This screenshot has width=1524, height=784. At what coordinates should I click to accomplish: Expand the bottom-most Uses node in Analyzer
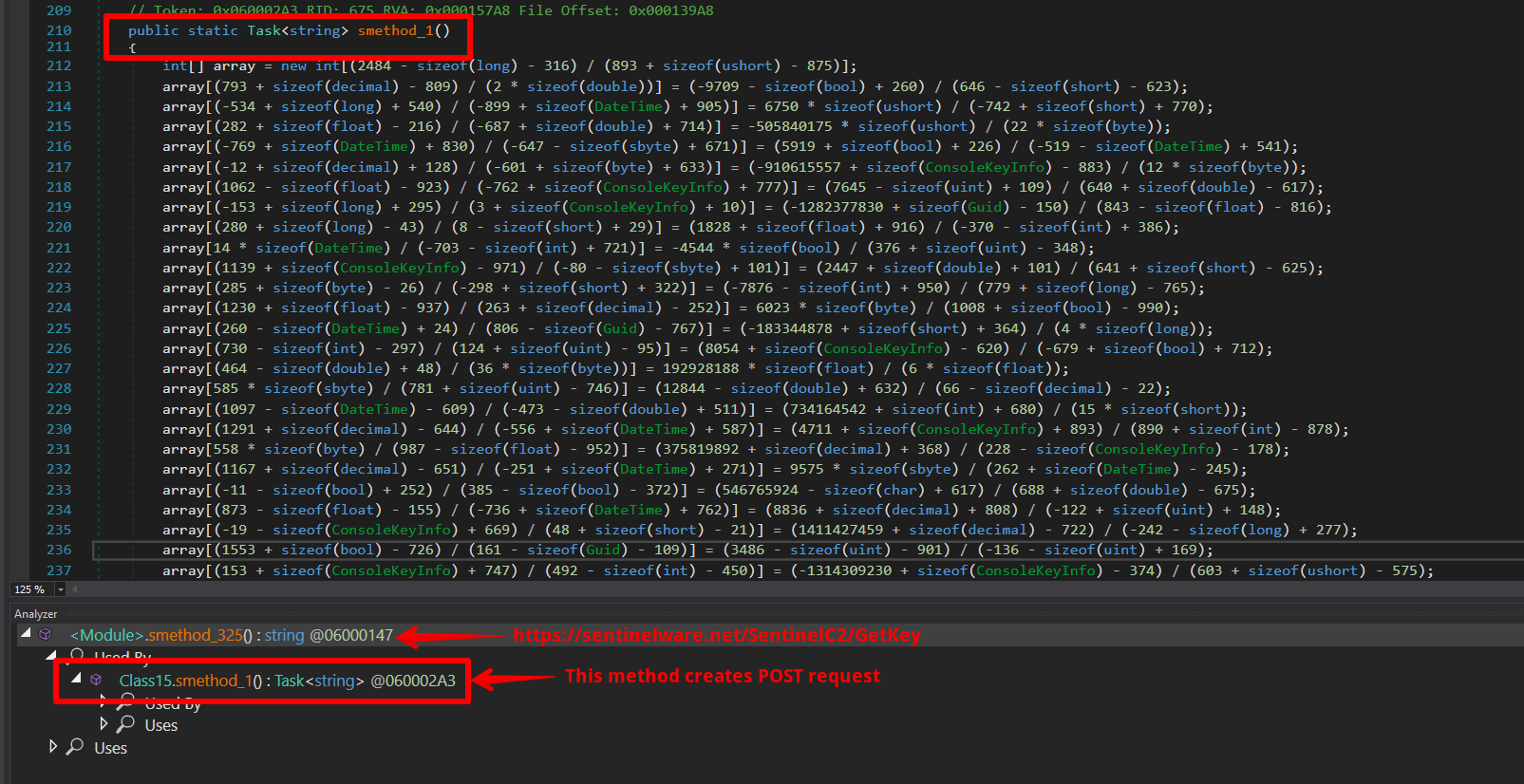tap(53, 747)
